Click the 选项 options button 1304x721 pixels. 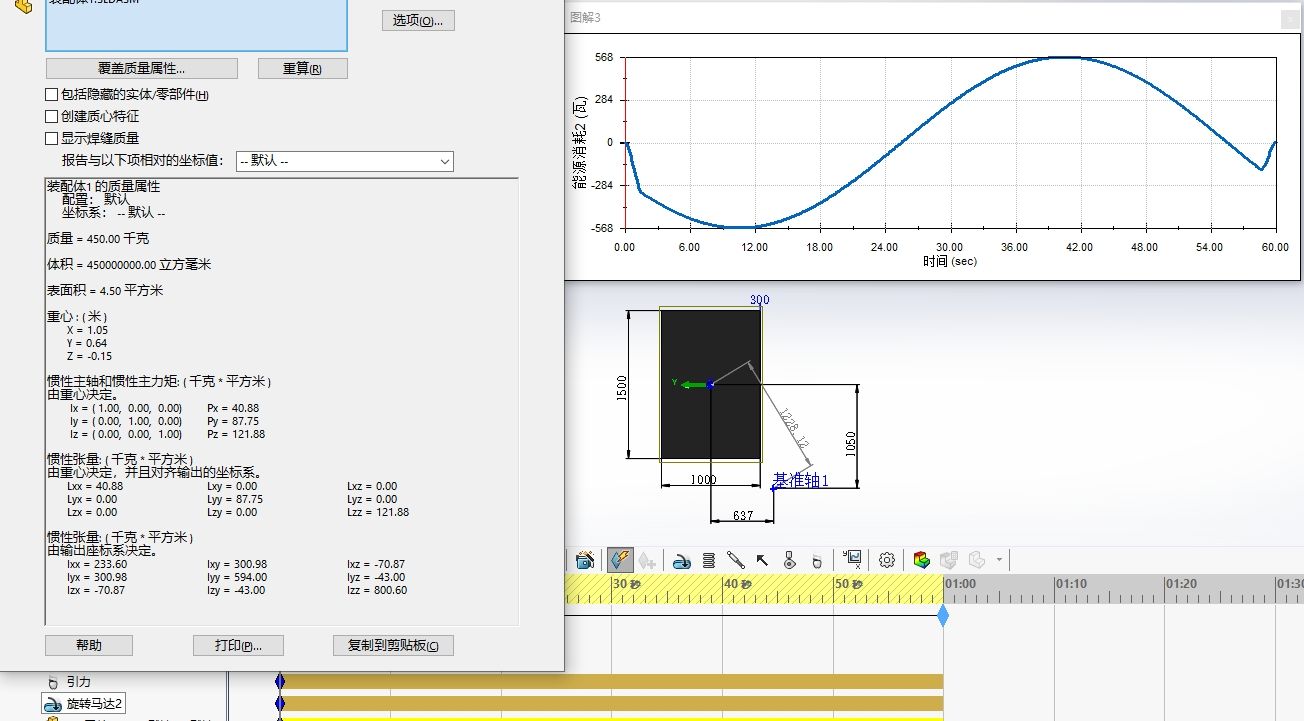tap(418, 20)
